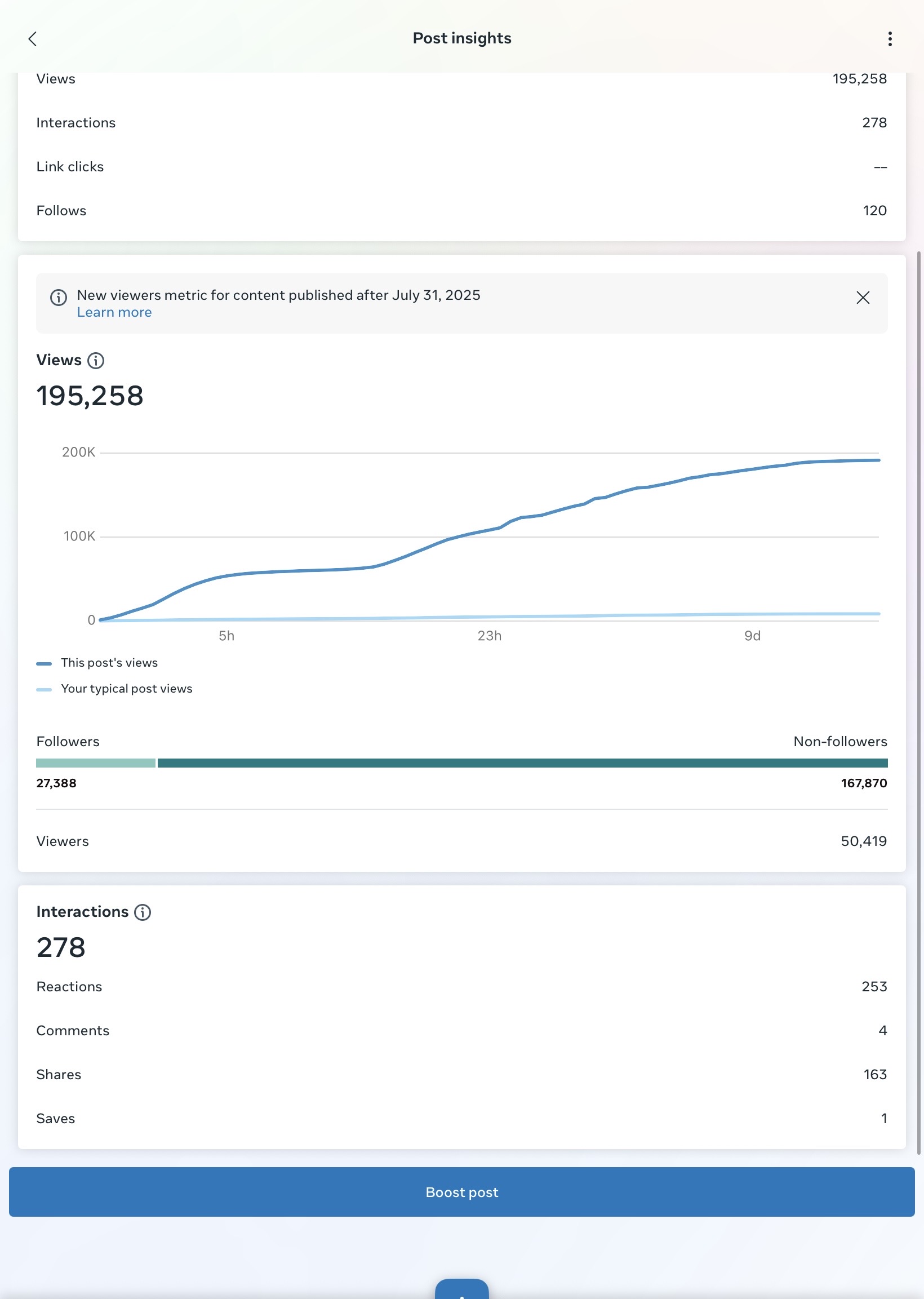The image size is (924, 1299).
Task: Click the Post insights title
Action: tap(462, 38)
